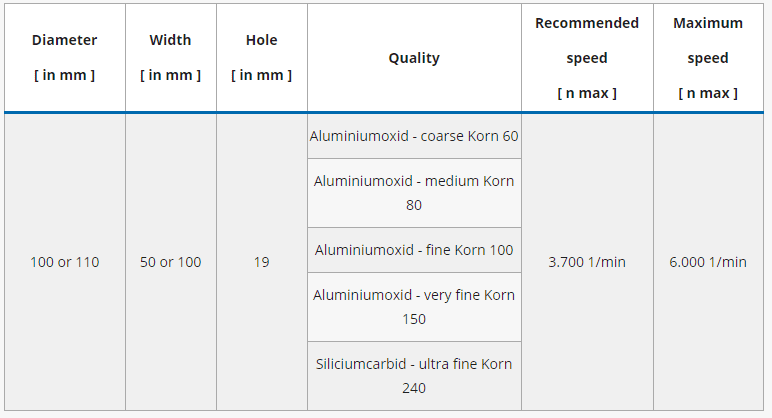Select Aluminiumoxid very fine Korn 150 cell
This screenshot has width=772, height=418.
(x=414, y=307)
